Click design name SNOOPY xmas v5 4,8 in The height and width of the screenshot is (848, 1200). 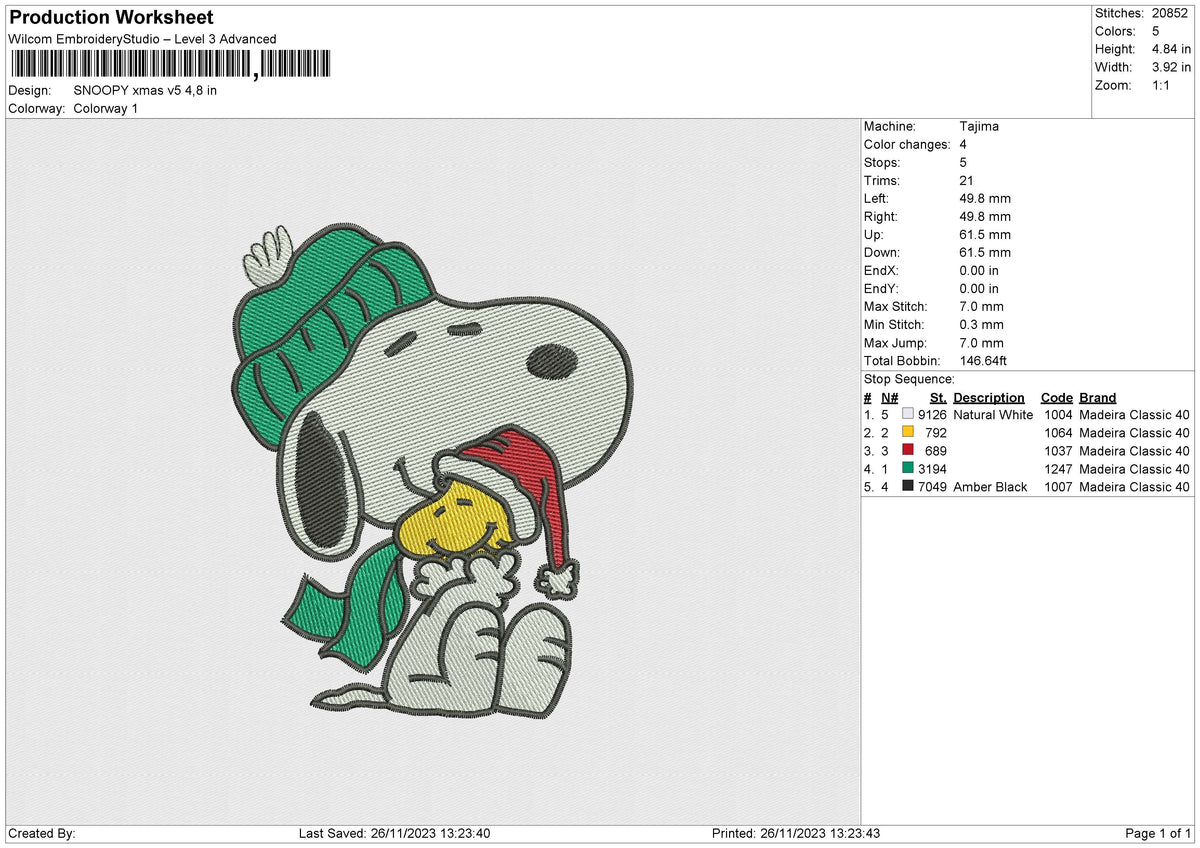[145, 90]
